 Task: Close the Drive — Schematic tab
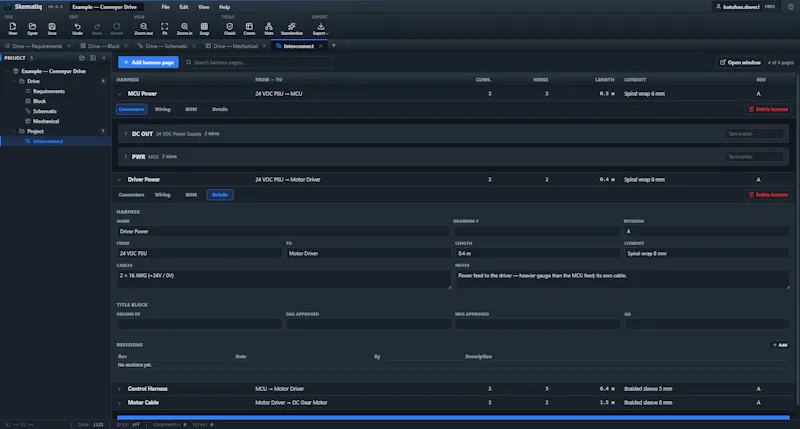tap(194, 46)
